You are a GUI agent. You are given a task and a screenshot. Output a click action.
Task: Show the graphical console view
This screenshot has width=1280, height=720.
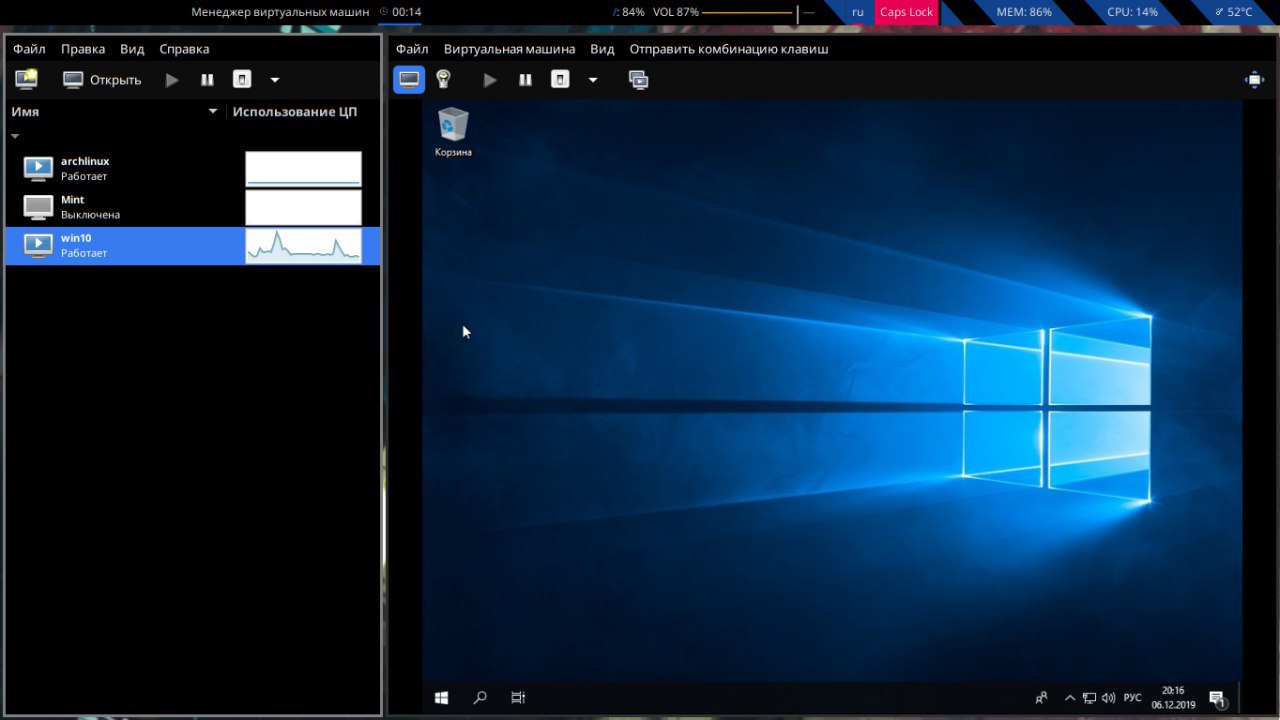tap(409, 80)
